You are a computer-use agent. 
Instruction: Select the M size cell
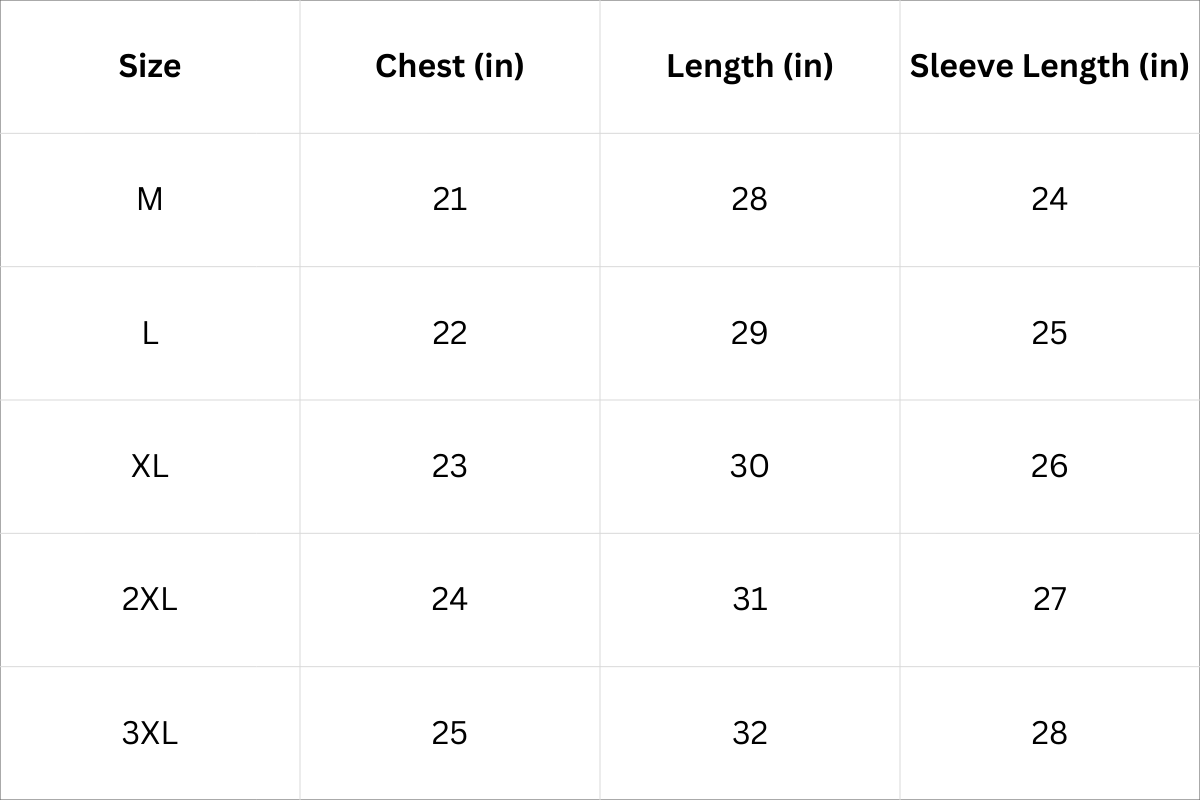(x=150, y=200)
